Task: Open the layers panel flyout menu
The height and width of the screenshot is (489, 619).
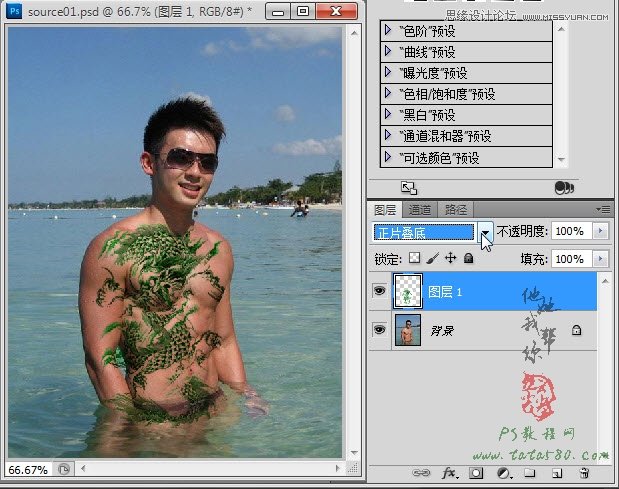Action: coord(604,209)
